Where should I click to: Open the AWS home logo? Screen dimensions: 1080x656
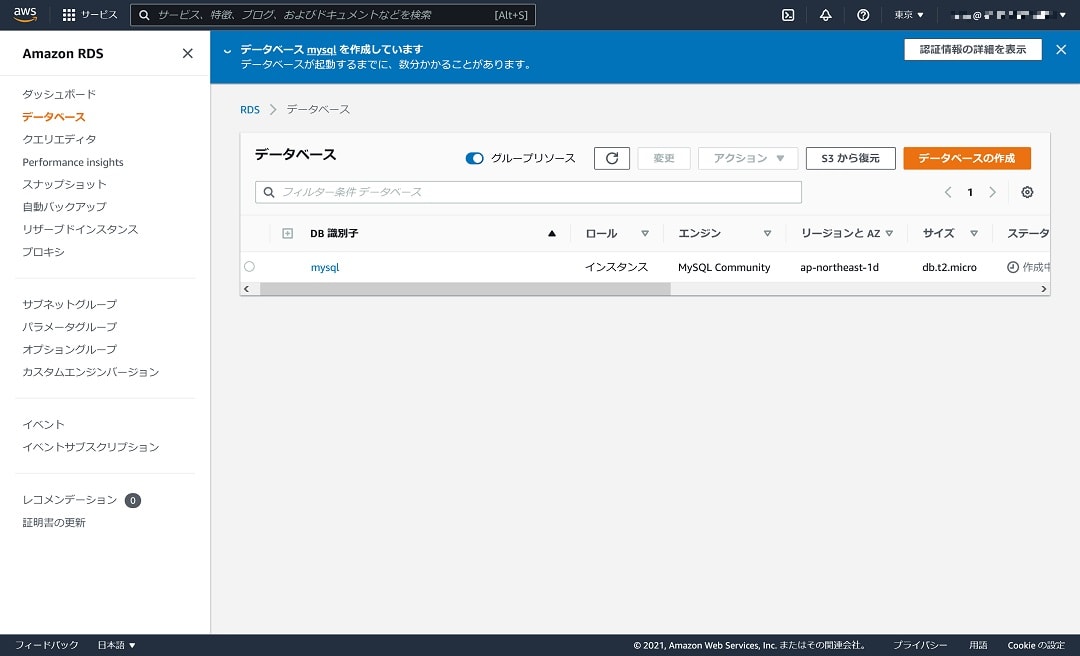pyautogui.click(x=25, y=14)
